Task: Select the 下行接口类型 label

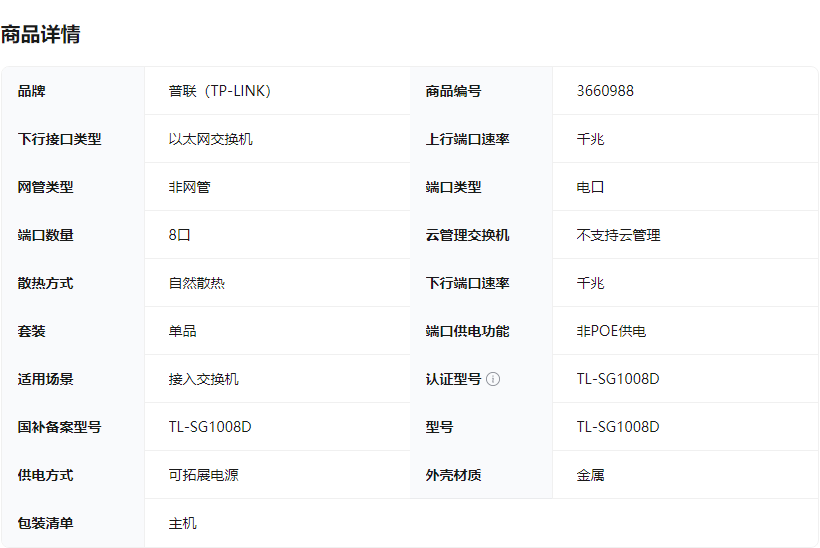Action: [60, 139]
